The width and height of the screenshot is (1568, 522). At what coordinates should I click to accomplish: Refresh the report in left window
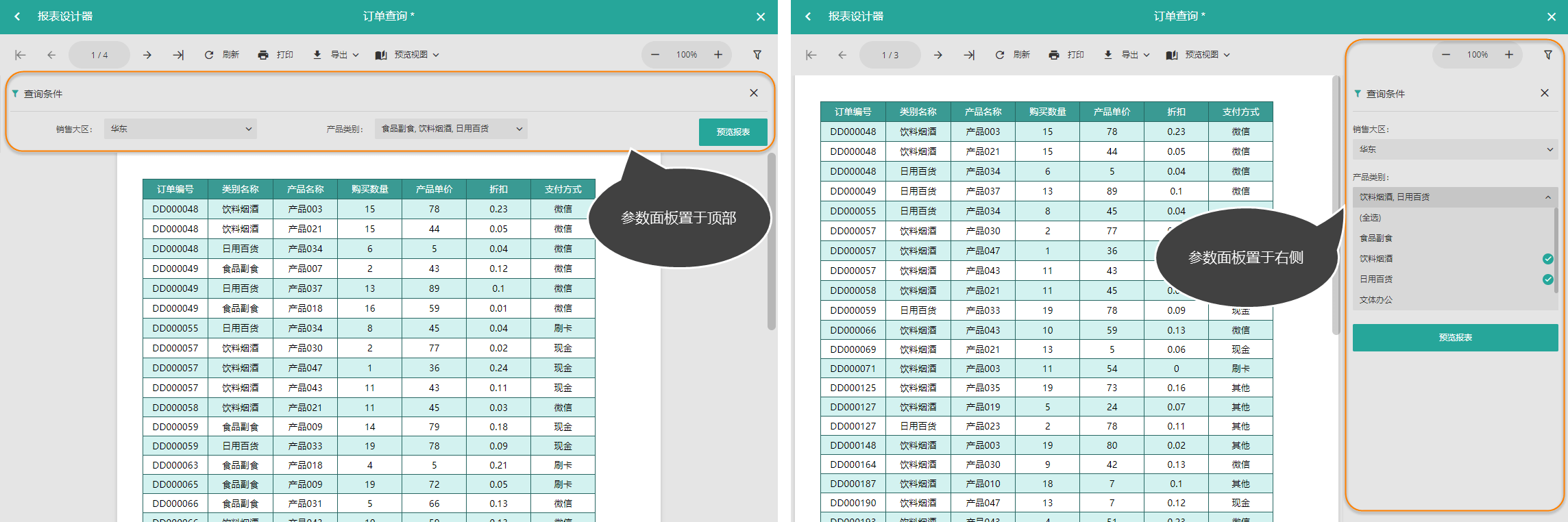pyautogui.click(x=221, y=55)
